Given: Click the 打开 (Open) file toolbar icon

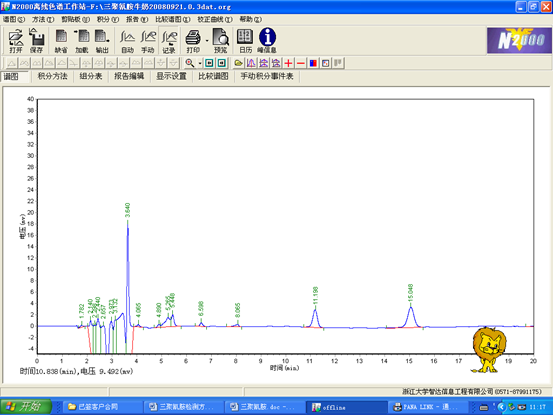Looking at the screenshot, I should click(16, 41).
